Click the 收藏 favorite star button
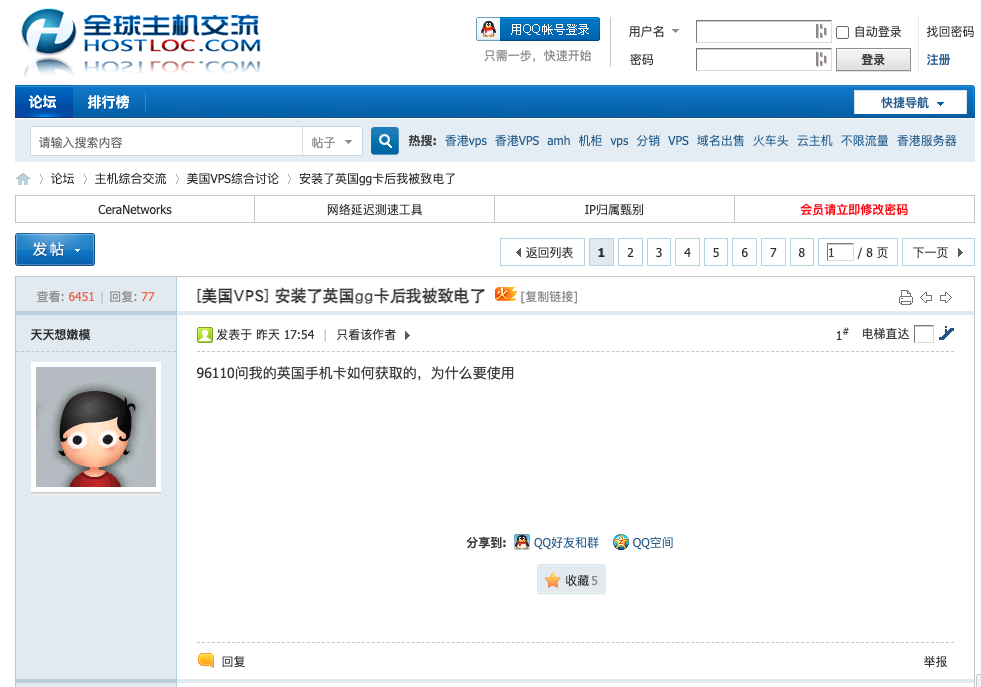The image size is (981, 687). 571,580
